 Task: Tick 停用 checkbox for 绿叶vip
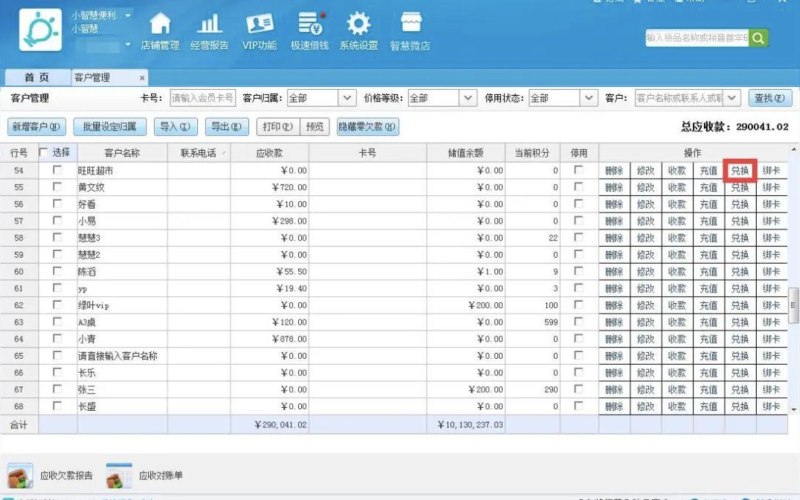579,305
